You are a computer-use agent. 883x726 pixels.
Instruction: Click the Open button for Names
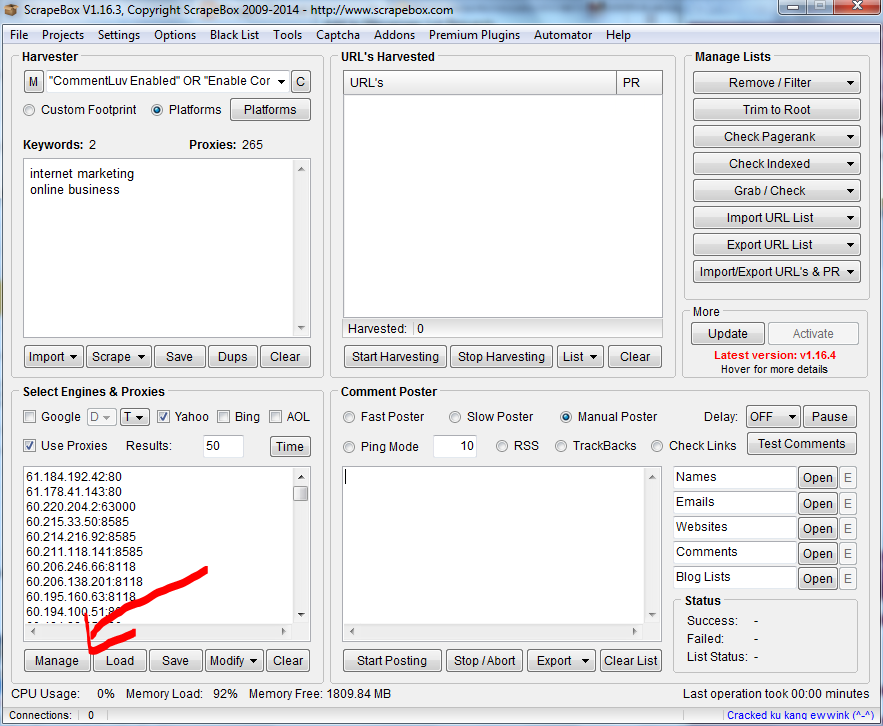[x=818, y=478]
